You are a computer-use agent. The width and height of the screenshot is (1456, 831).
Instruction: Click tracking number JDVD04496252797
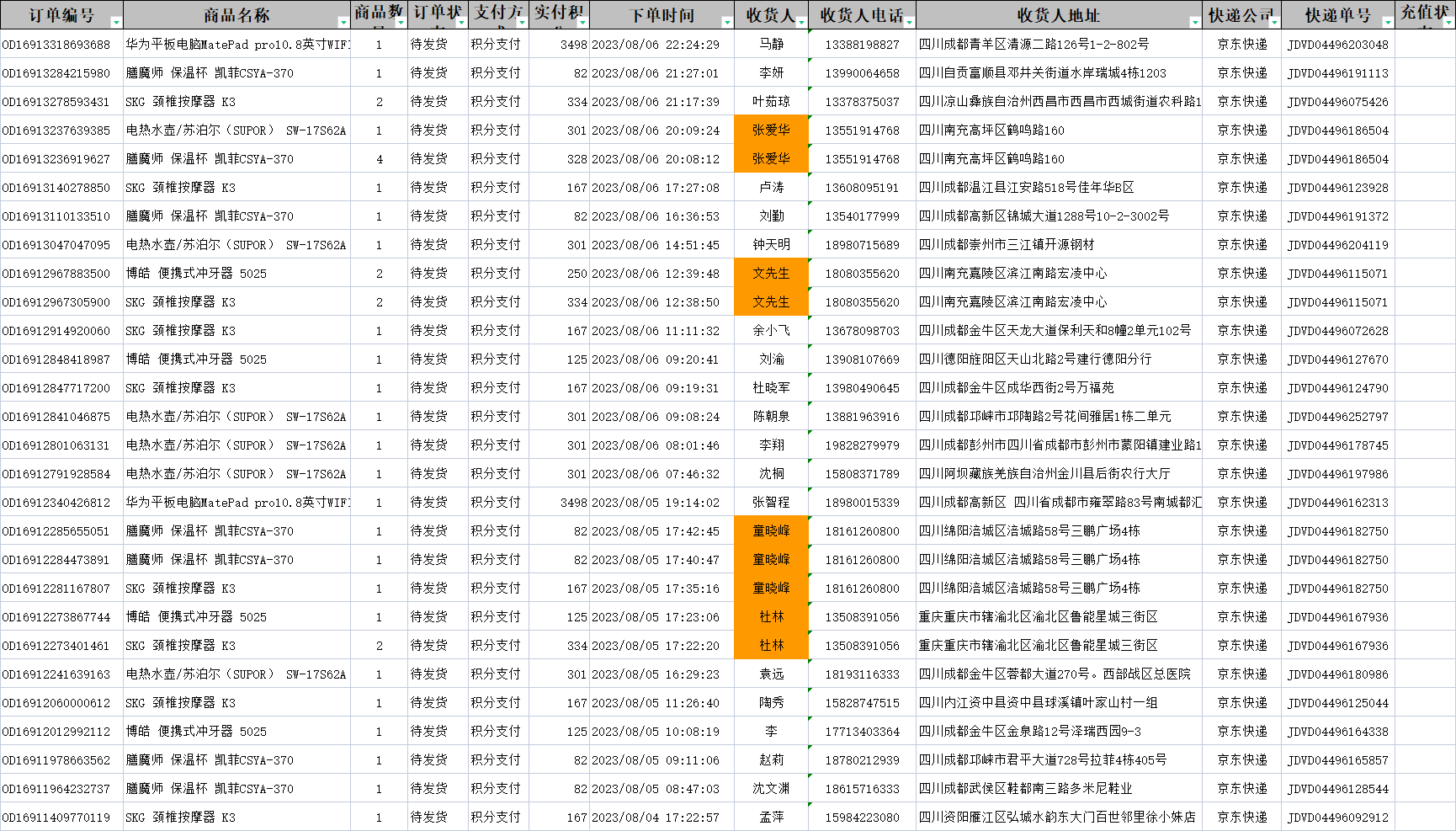click(1338, 417)
